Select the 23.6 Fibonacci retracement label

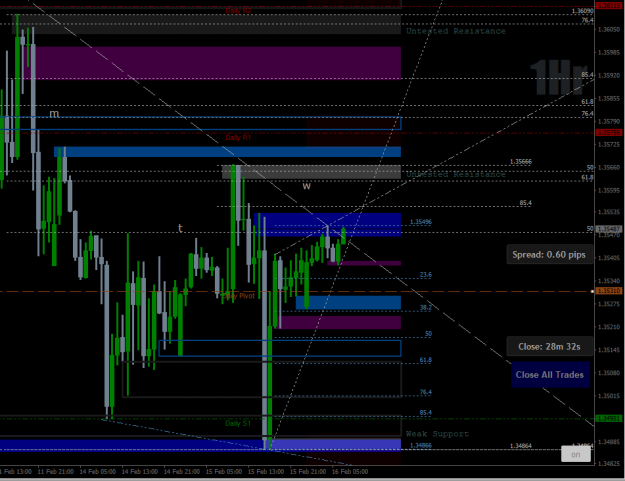pyautogui.click(x=426, y=275)
